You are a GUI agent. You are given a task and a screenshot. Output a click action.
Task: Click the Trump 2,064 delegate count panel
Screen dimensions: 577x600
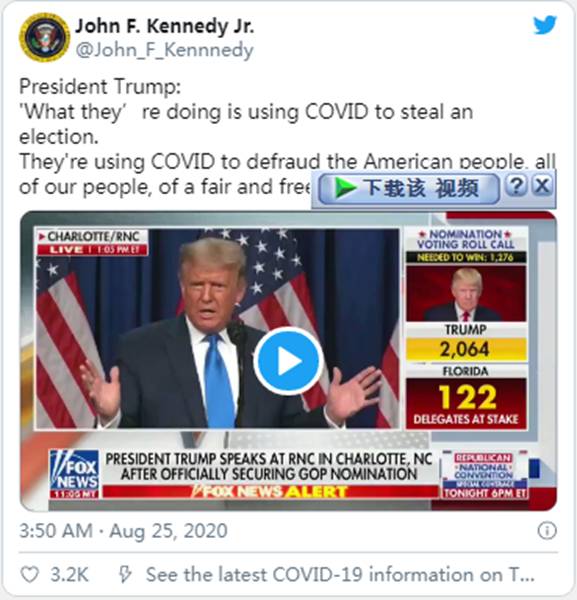[x=466, y=342]
